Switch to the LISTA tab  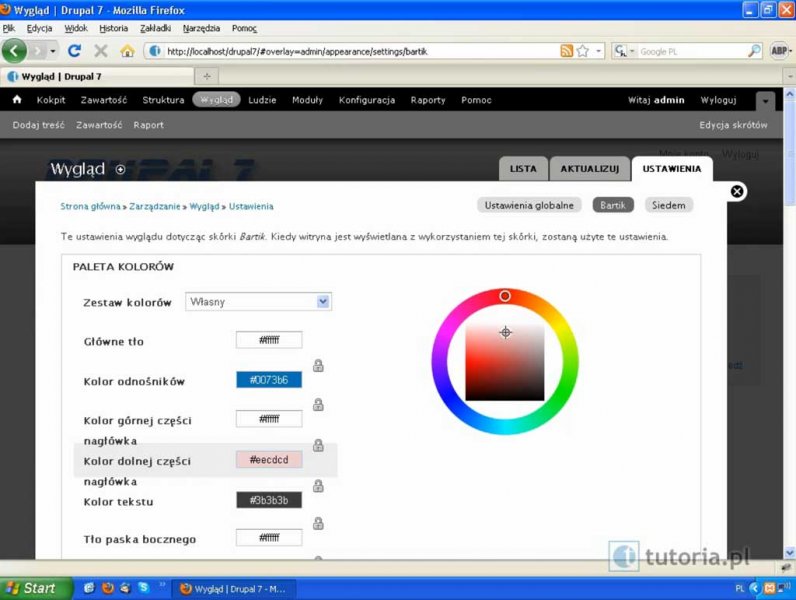pos(523,169)
